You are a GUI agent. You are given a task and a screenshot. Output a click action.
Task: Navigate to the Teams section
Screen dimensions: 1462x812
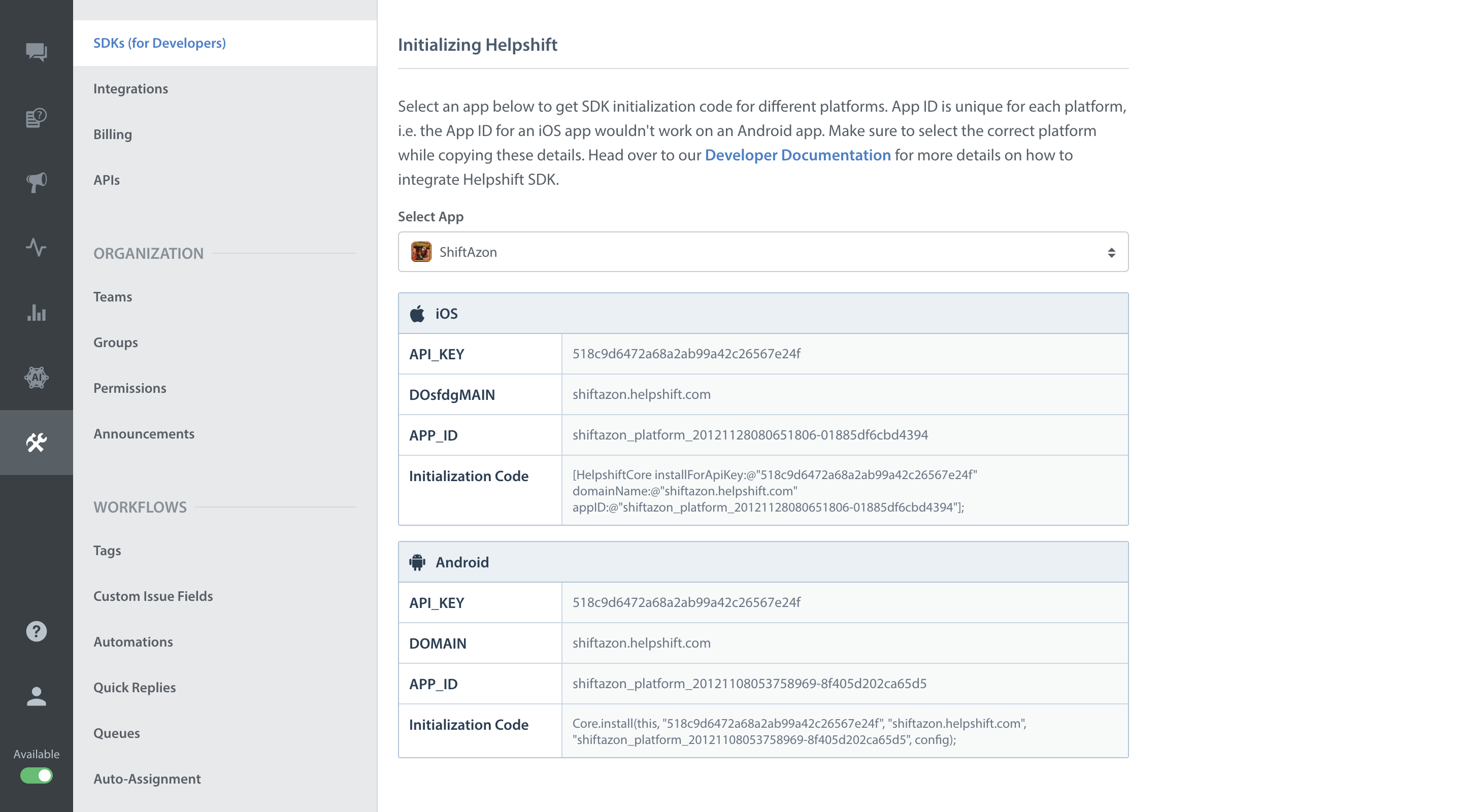pos(112,297)
